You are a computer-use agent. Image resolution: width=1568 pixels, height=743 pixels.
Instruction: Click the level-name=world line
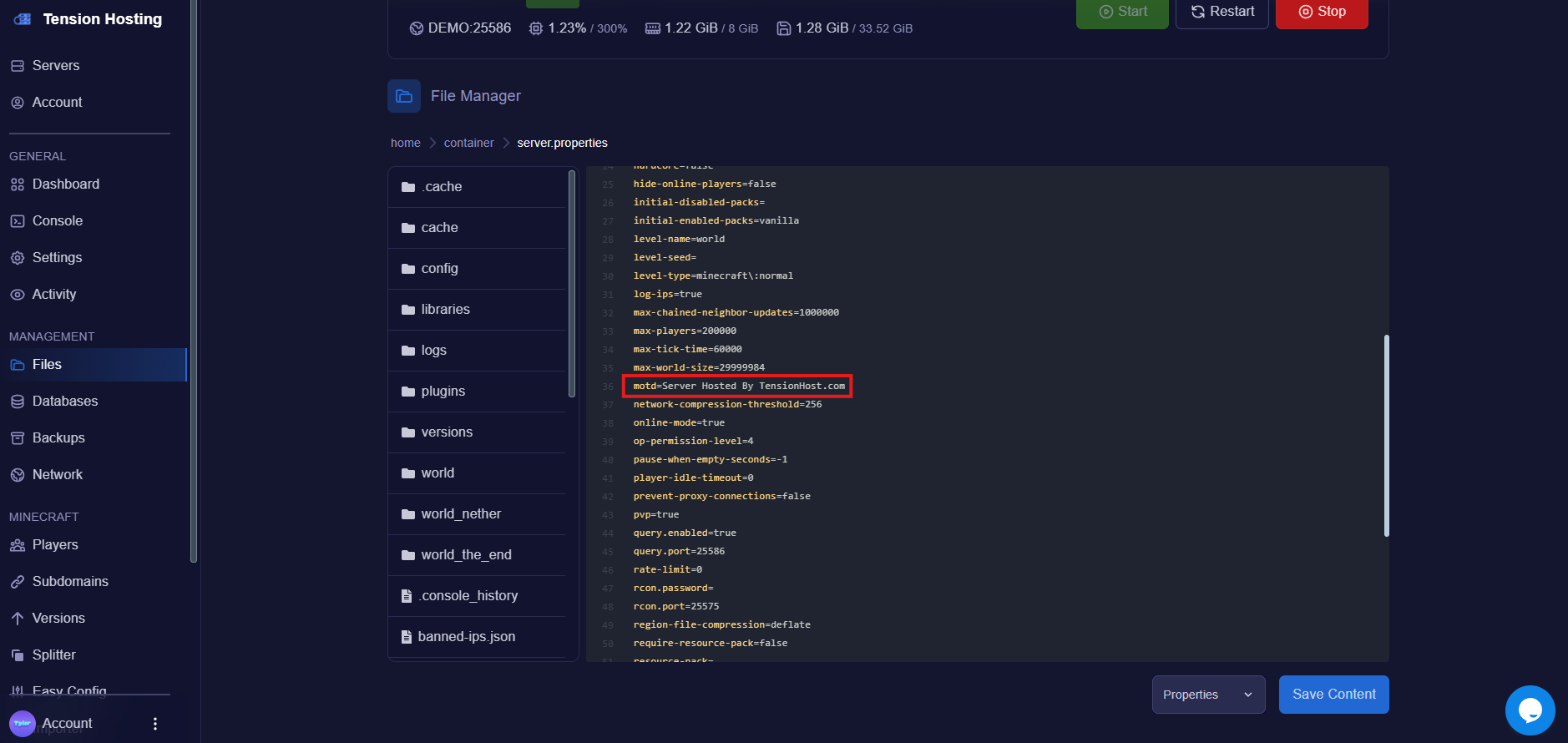click(x=679, y=239)
